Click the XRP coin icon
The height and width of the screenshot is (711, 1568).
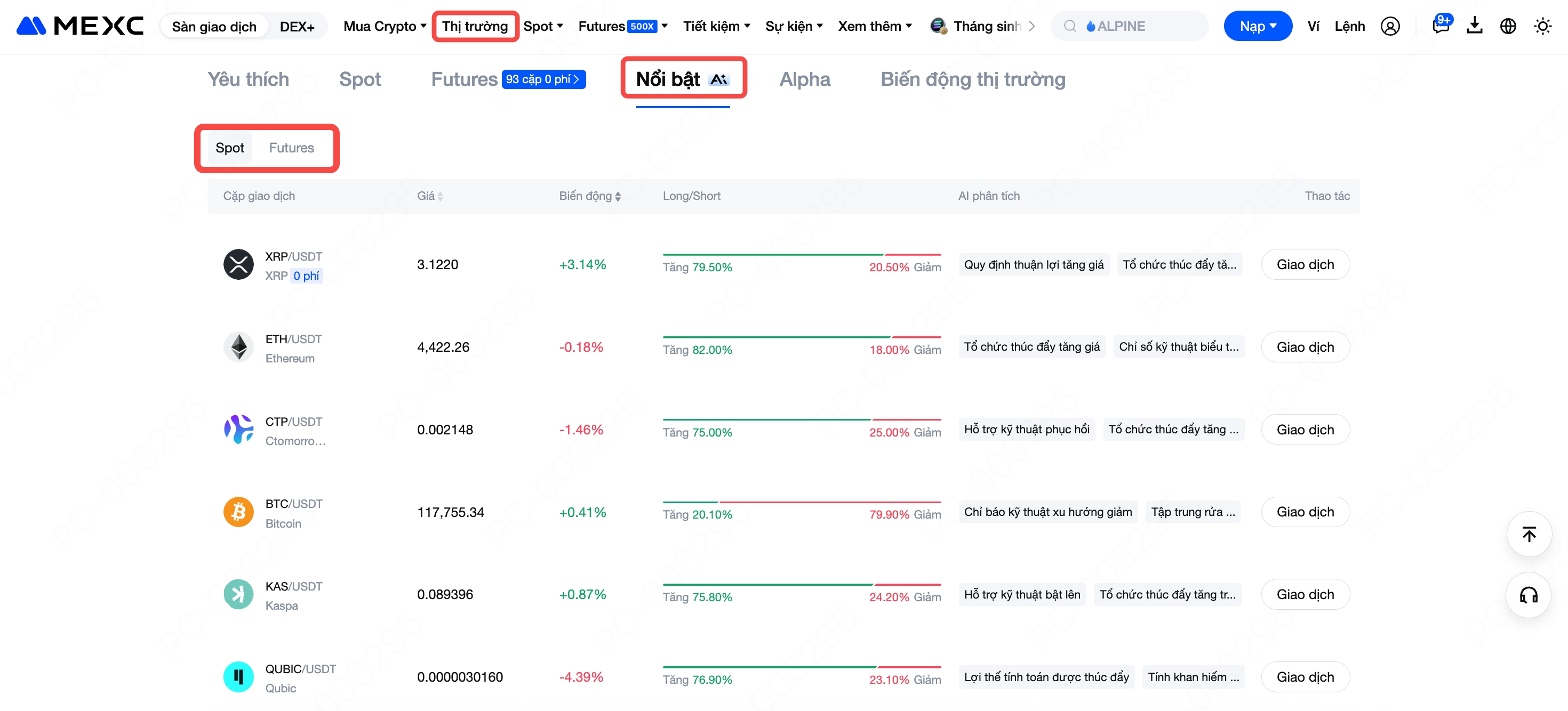(x=238, y=264)
